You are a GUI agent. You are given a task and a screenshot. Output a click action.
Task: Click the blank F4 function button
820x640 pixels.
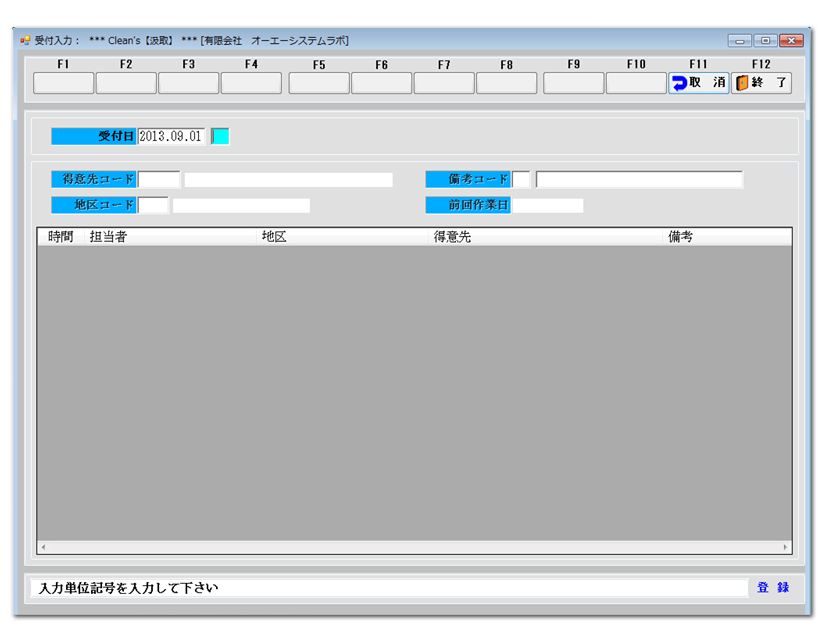coord(251,83)
